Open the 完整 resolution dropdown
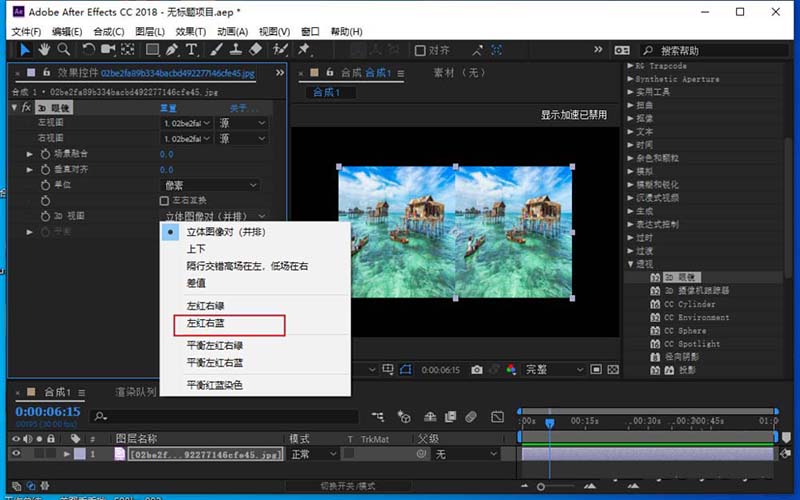 pyautogui.click(x=554, y=369)
